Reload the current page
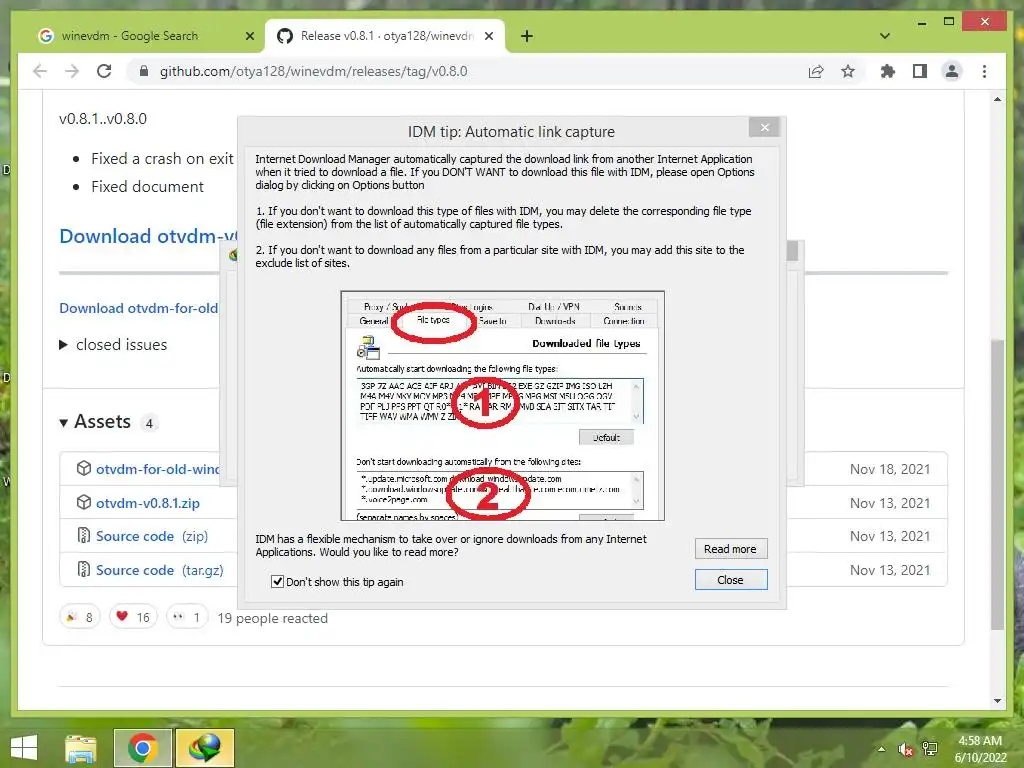Viewport: 1024px width, 768px height. pos(104,71)
